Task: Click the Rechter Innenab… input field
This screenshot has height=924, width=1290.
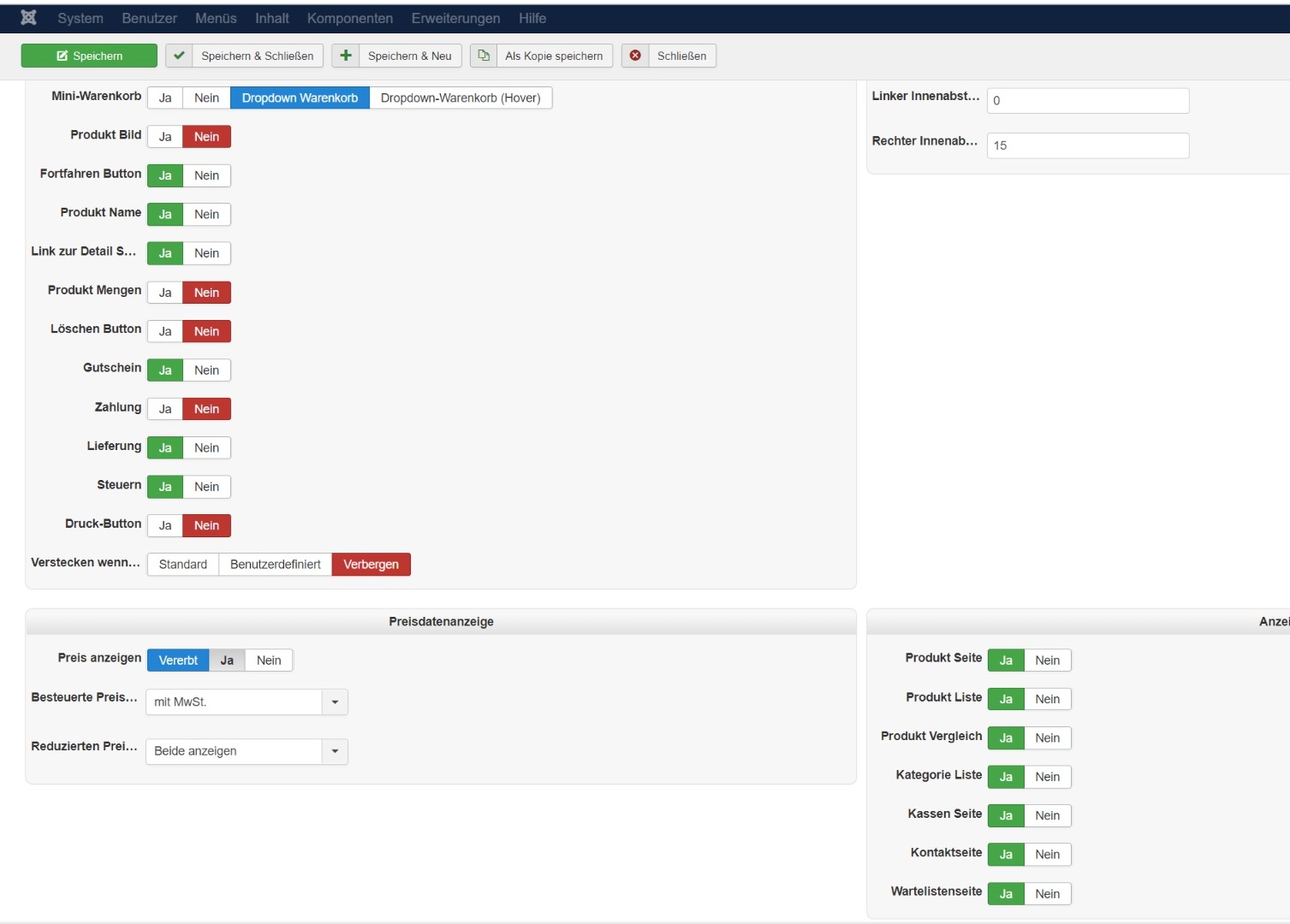Action: [1088, 145]
